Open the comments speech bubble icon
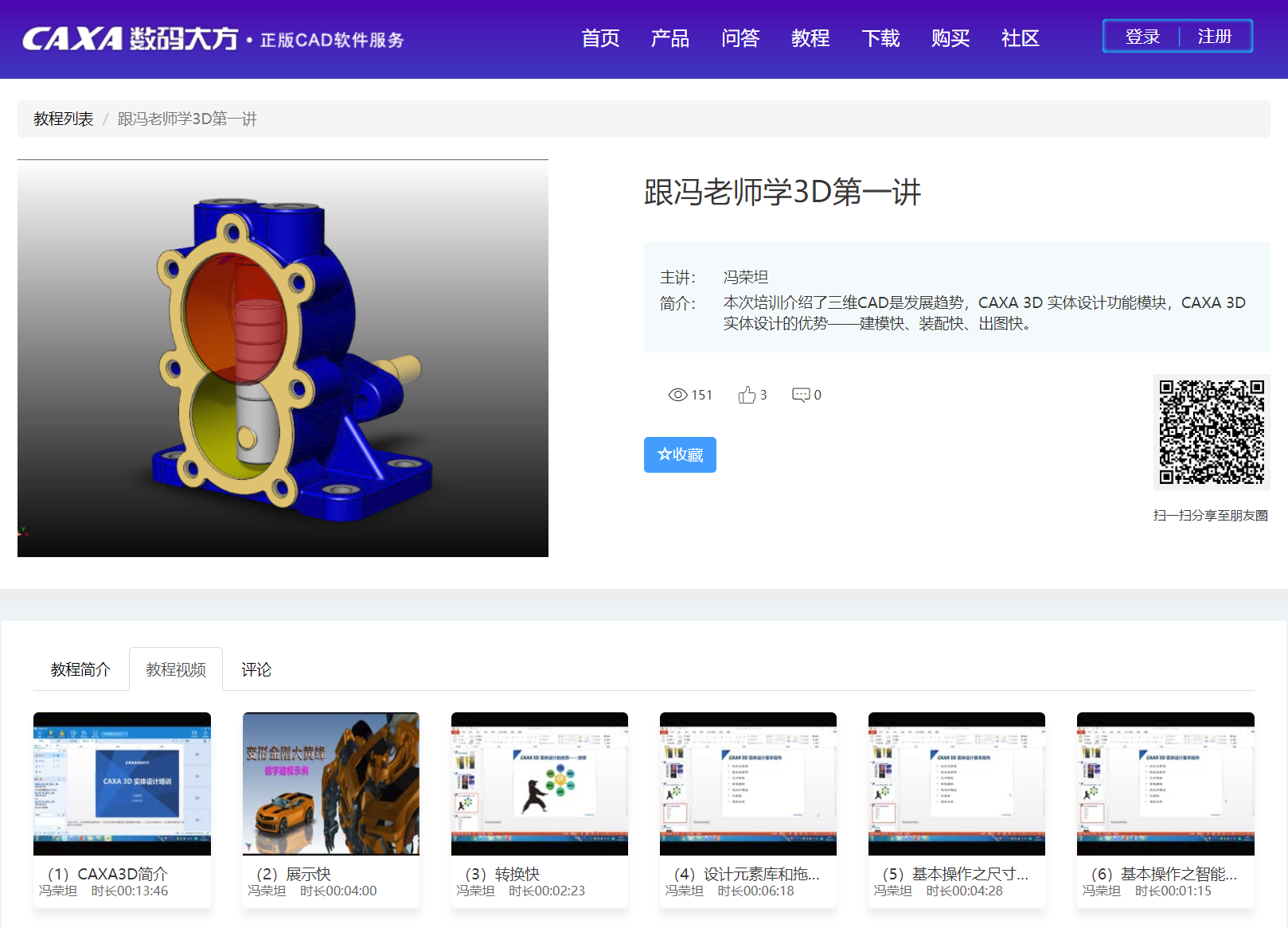The height and width of the screenshot is (928, 1288). pos(801,395)
